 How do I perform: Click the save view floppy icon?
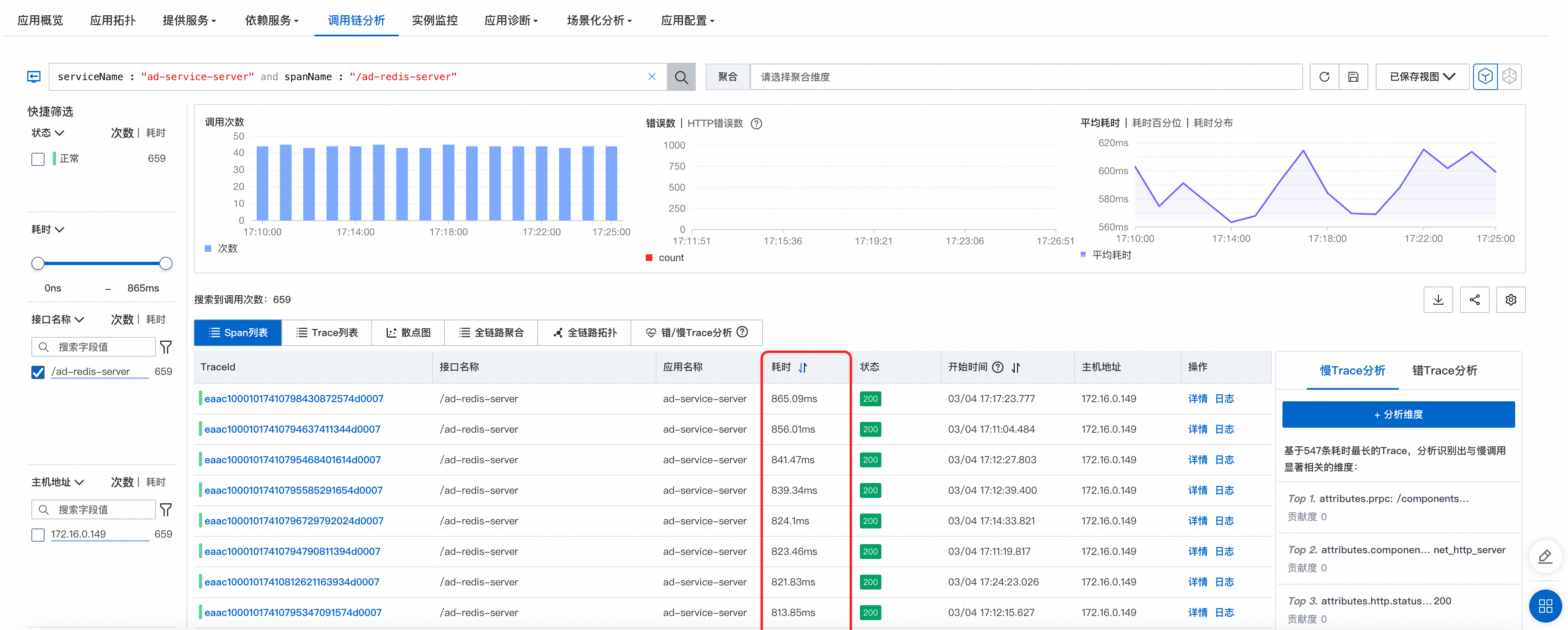click(x=1353, y=77)
